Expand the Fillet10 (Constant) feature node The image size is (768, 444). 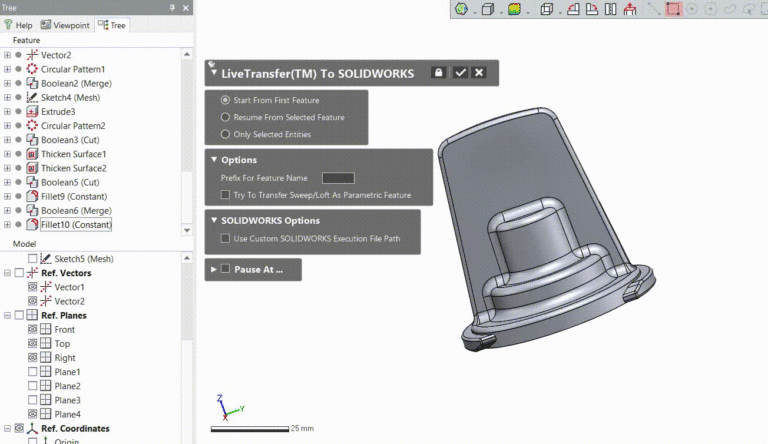[x=7, y=224]
